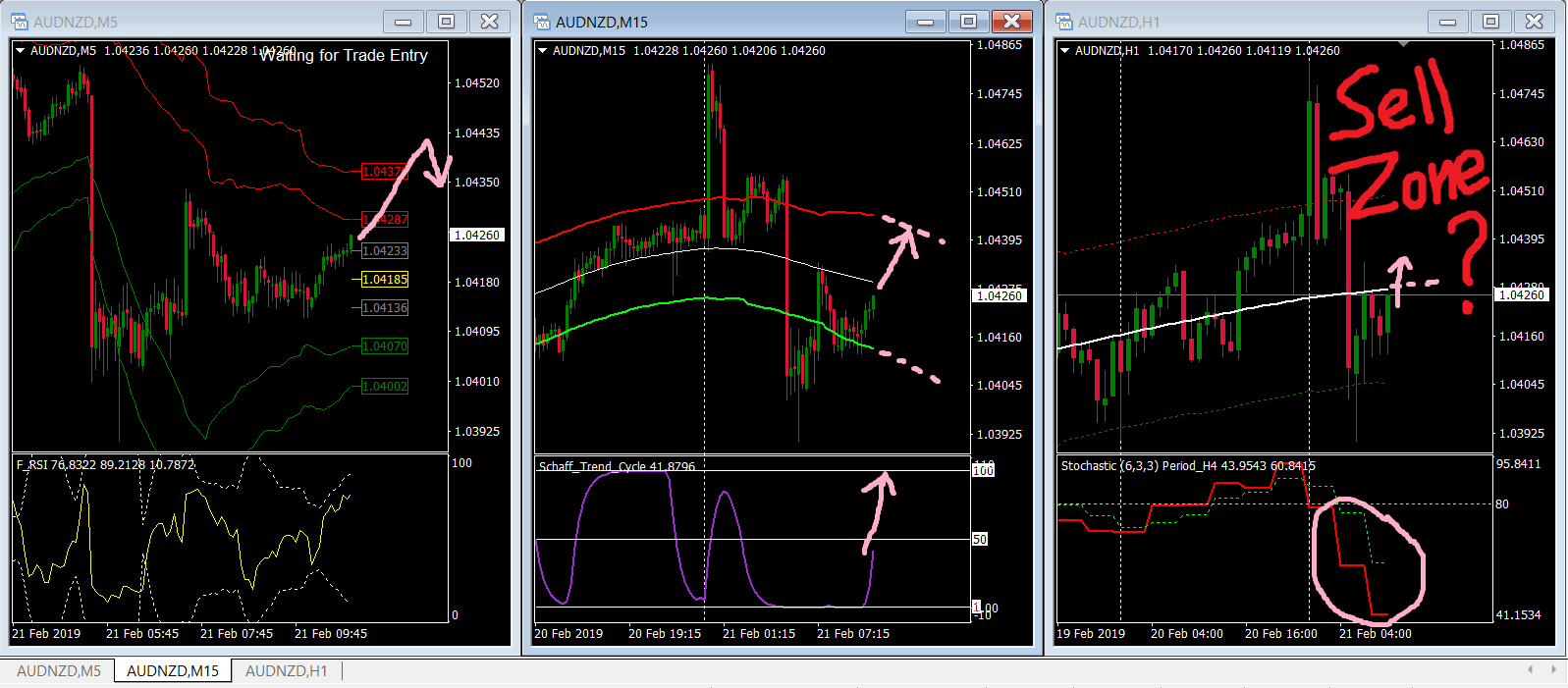Click the Stochastic (6,3,3) Period_H4 label
Viewport: 1568px width, 688px height.
(x=1188, y=466)
